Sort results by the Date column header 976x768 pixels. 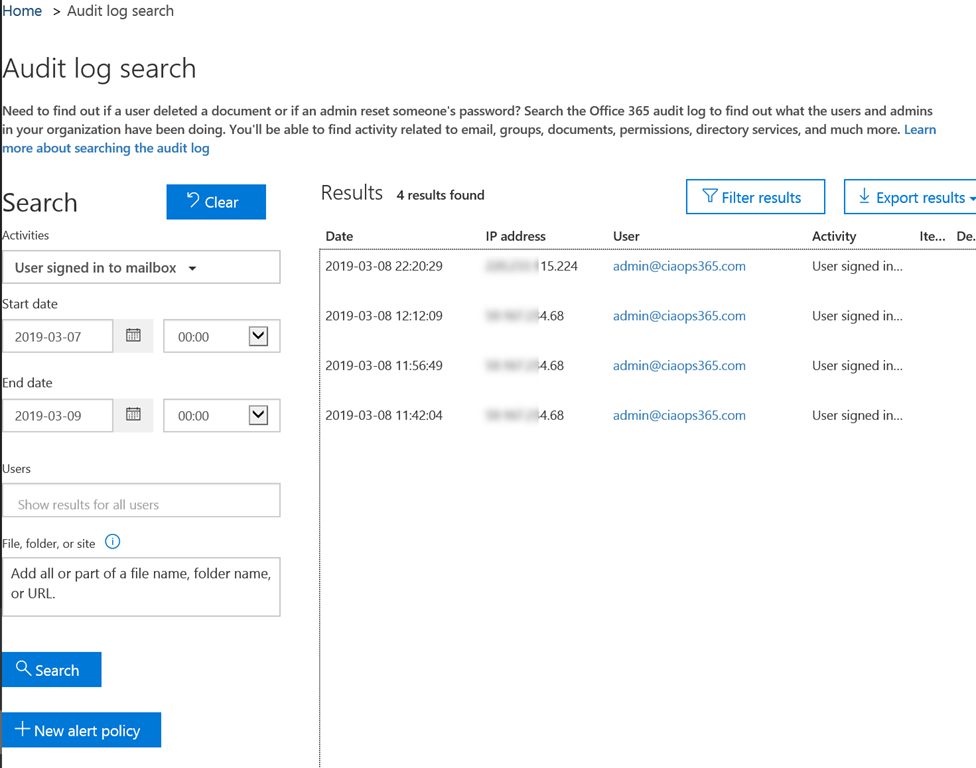coord(340,236)
